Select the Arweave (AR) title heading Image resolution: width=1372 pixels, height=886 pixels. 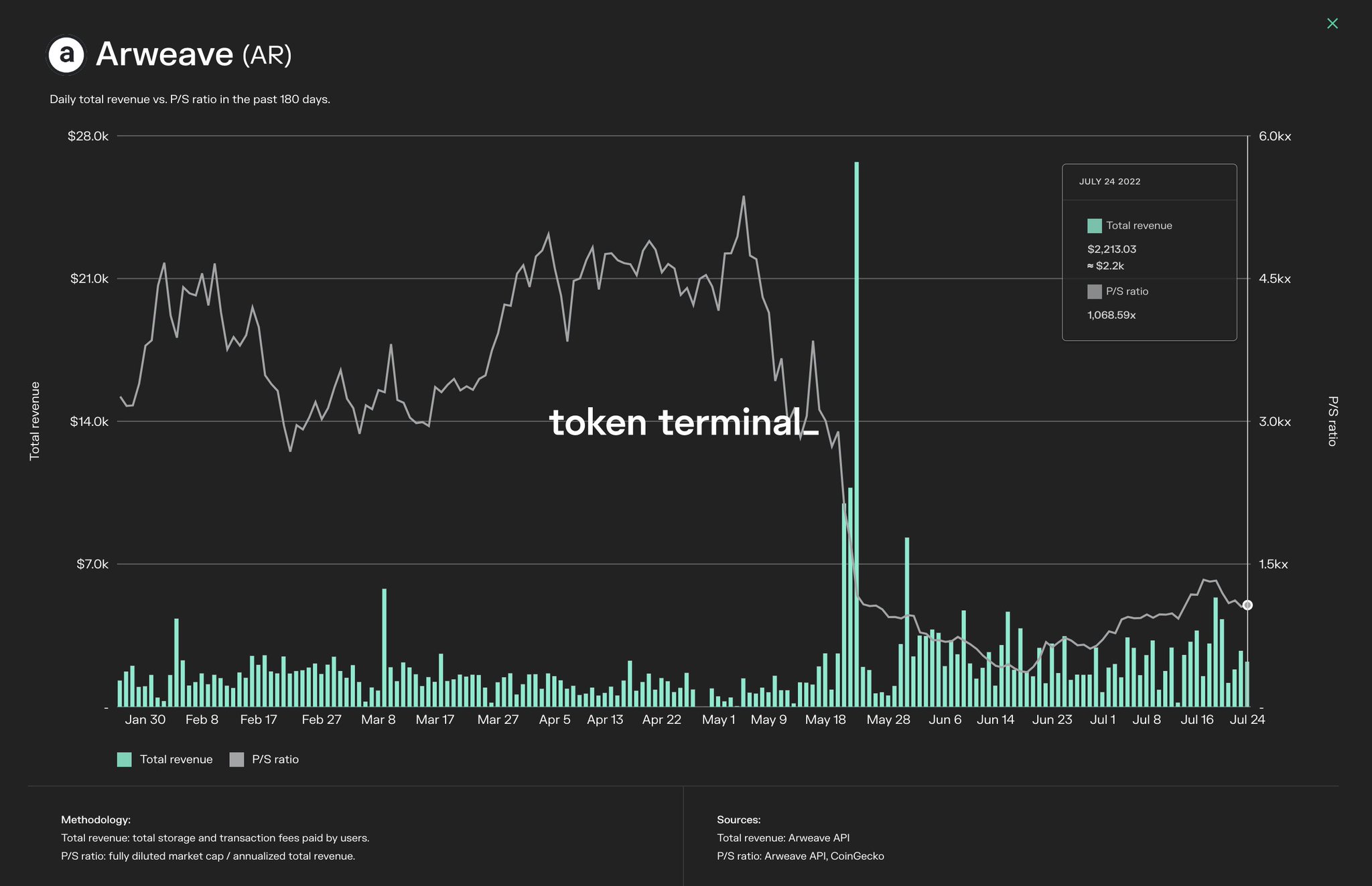coord(194,56)
